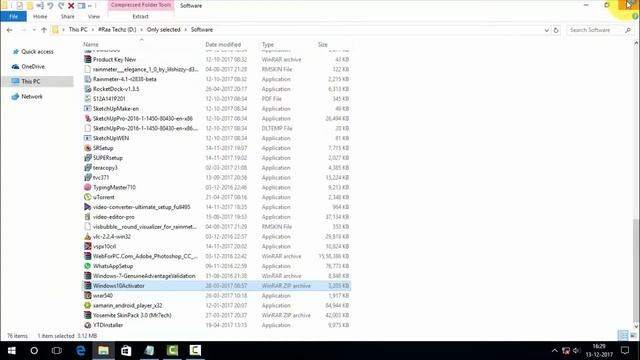Switch to large icons view layout
Viewport: 640px width, 360px height.
633,336
